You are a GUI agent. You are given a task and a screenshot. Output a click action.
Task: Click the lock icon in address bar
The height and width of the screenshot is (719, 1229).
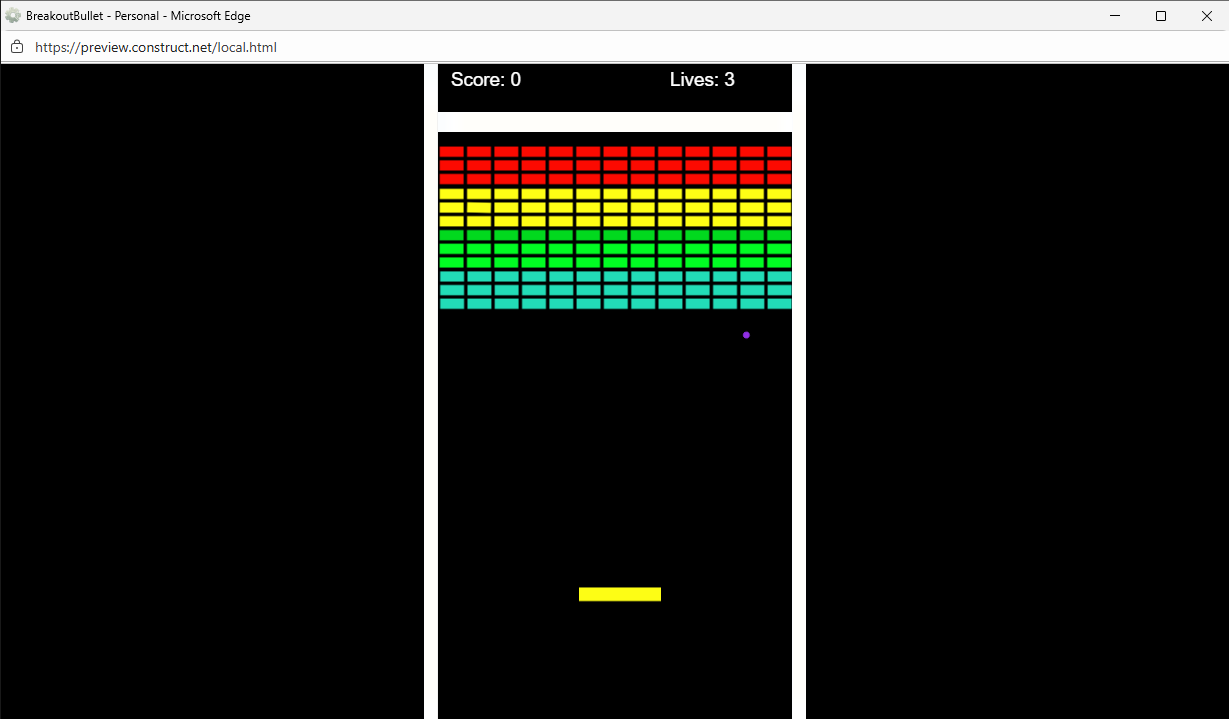16,47
